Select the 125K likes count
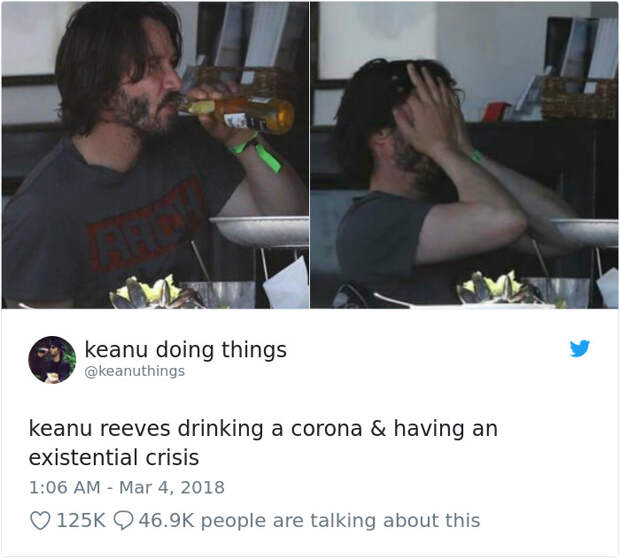 tap(81, 520)
